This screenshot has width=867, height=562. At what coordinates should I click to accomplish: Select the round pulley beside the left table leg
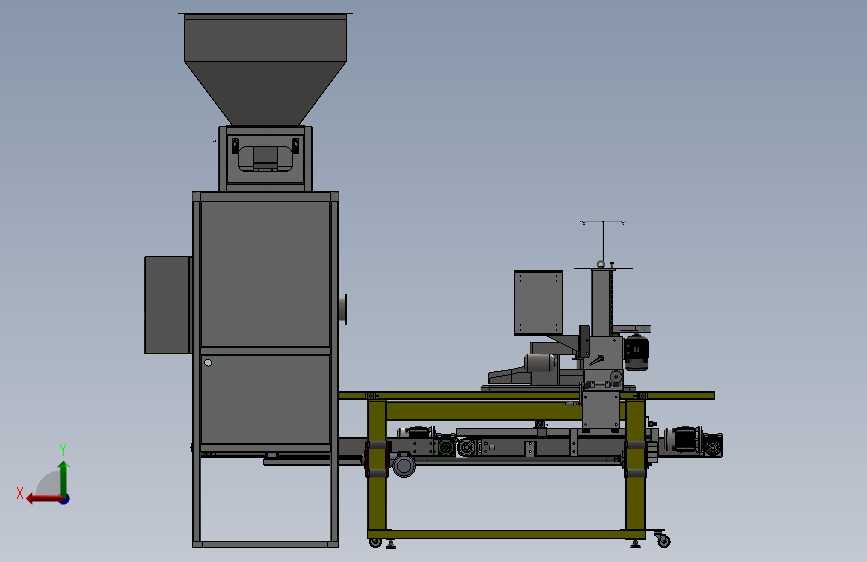click(404, 465)
